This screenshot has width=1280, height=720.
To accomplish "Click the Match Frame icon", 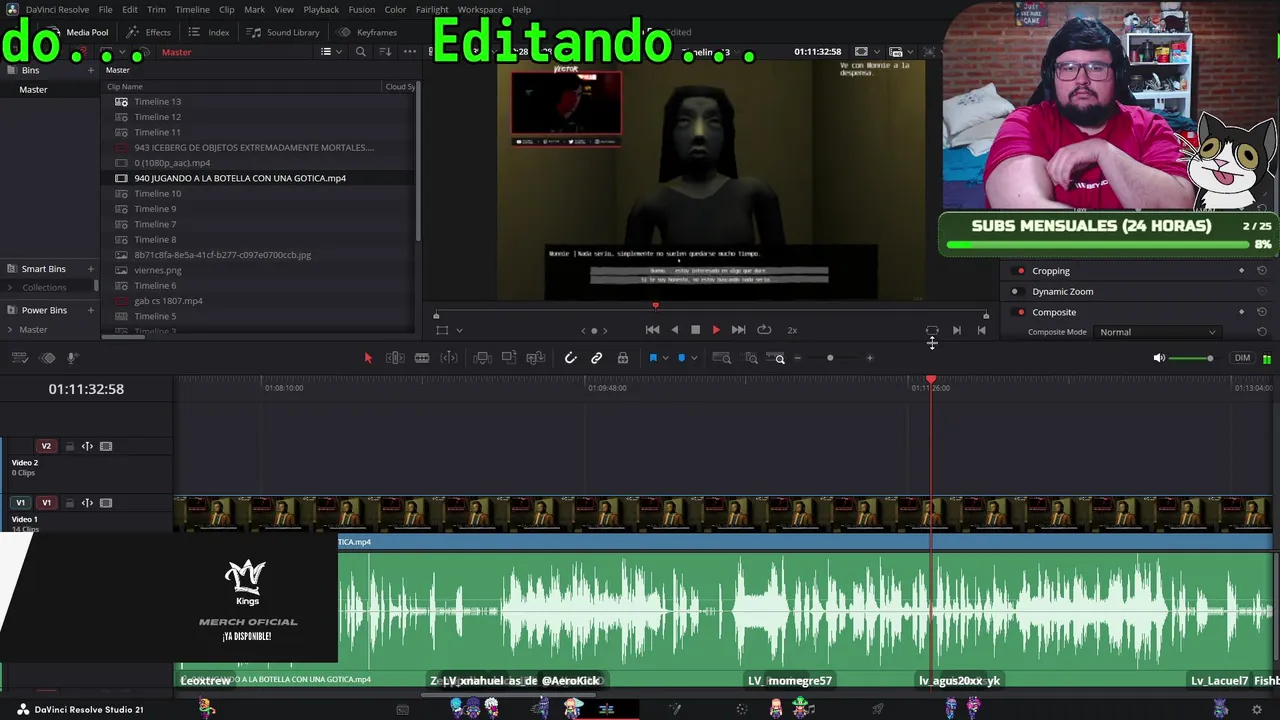I will [932, 330].
